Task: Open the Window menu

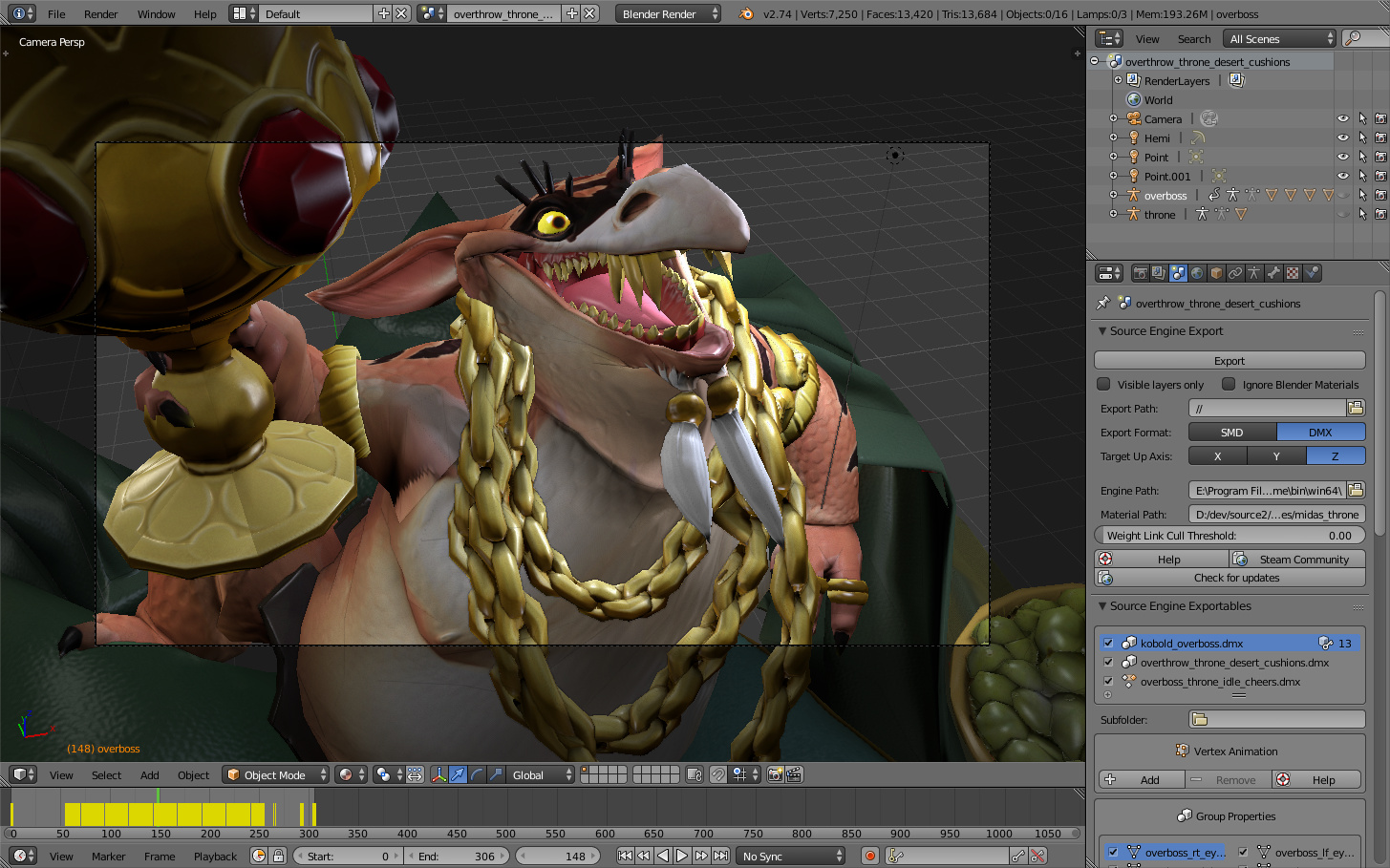Action: point(156,13)
